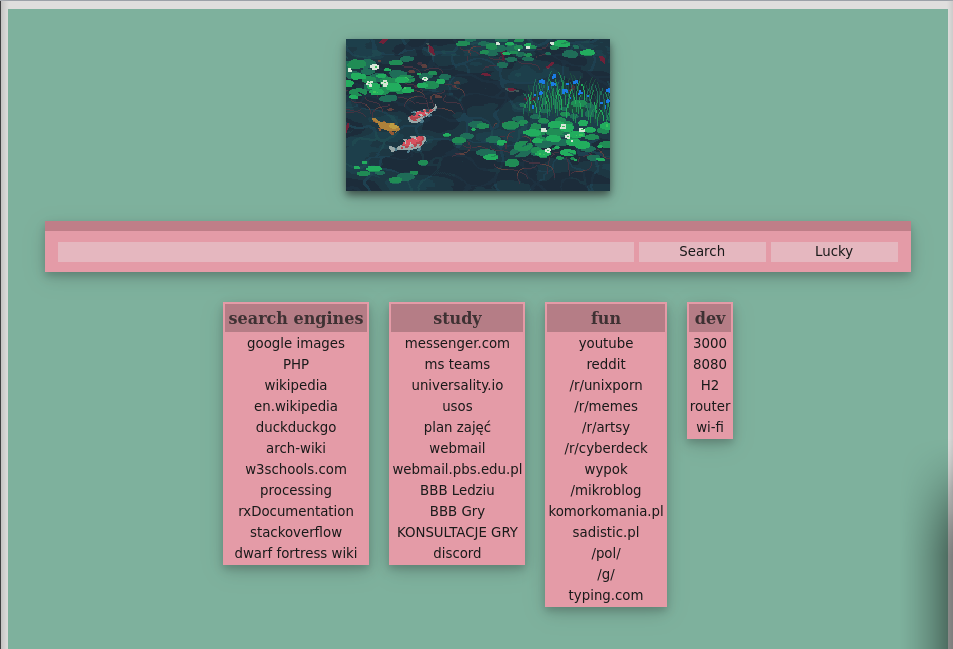Viewport: 953px width, 649px height.
Task: Open the wikipedia link
Action: tap(295, 385)
